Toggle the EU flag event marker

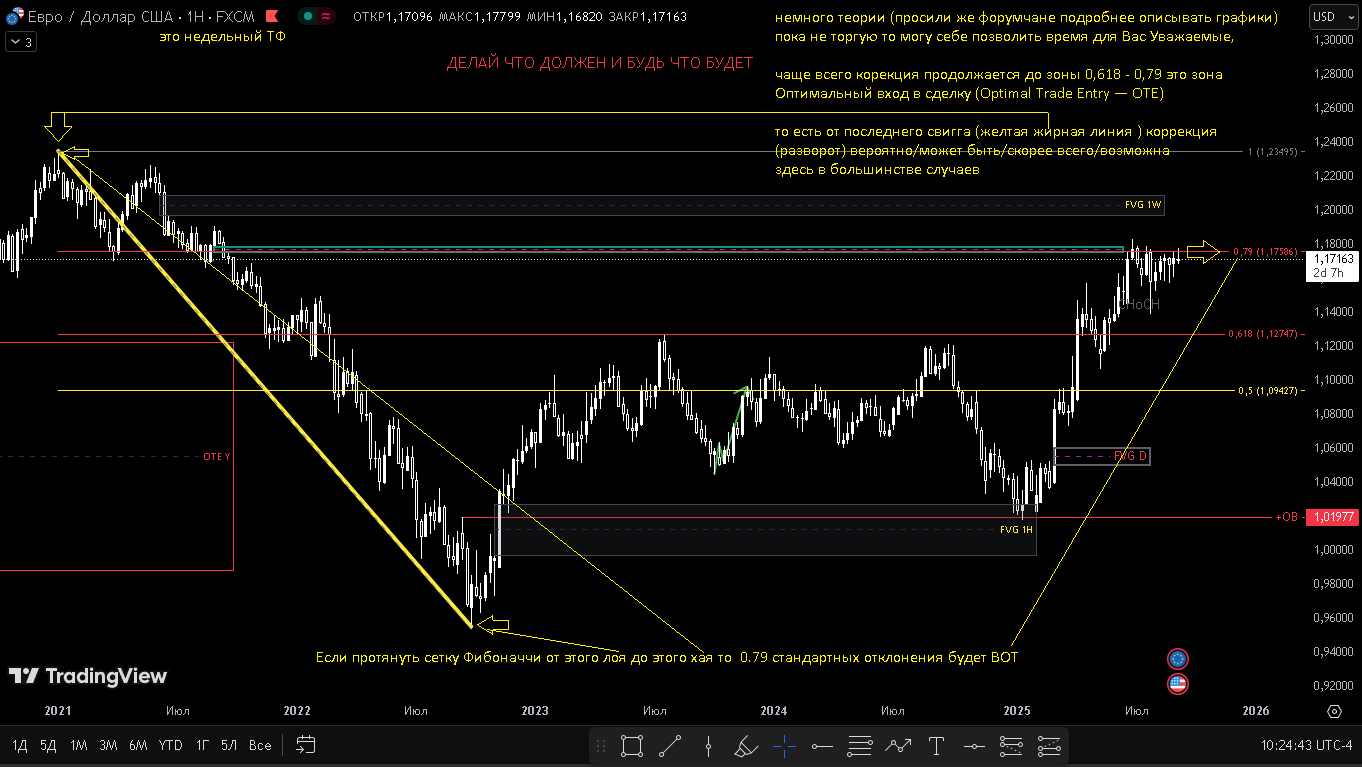tap(1177, 659)
